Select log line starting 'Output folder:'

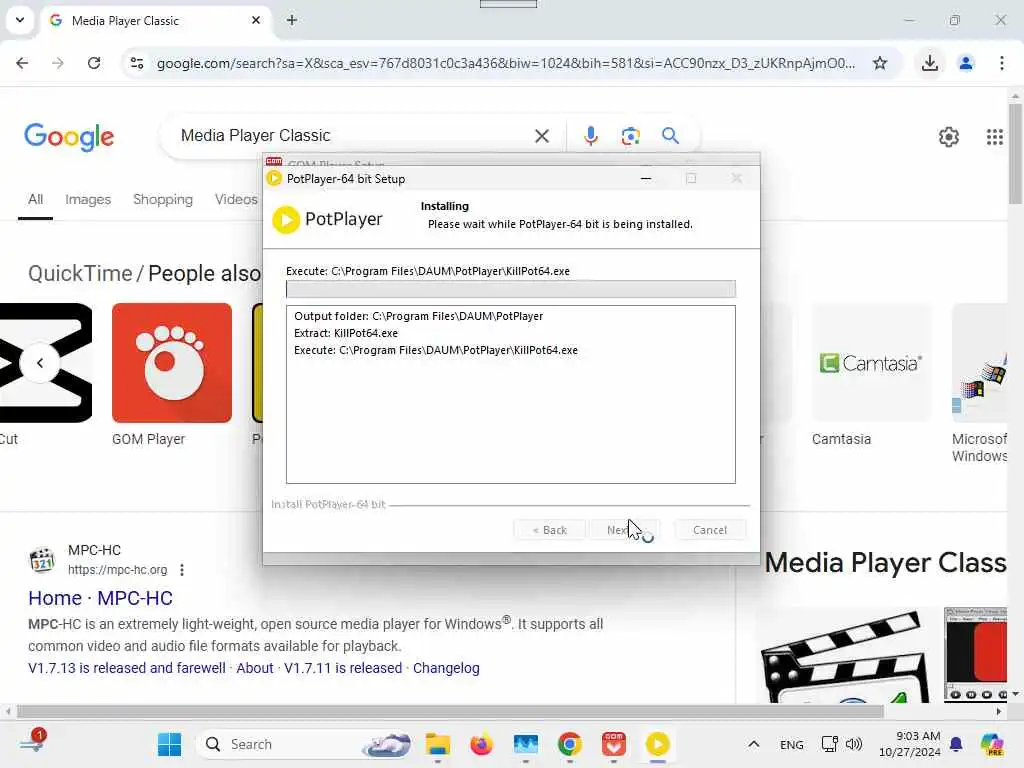[419, 316]
